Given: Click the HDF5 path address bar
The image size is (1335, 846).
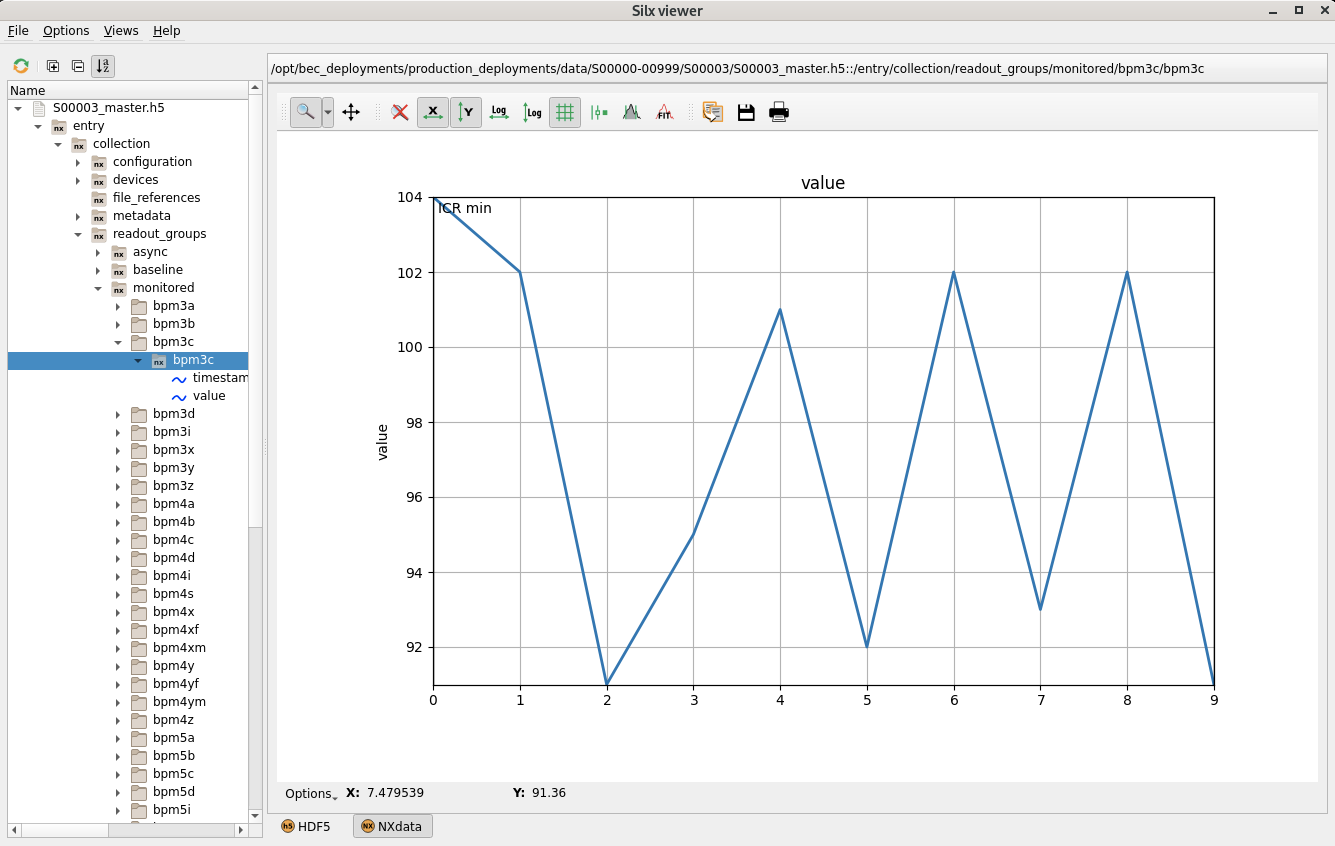Looking at the screenshot, I should tap(797, 69).
